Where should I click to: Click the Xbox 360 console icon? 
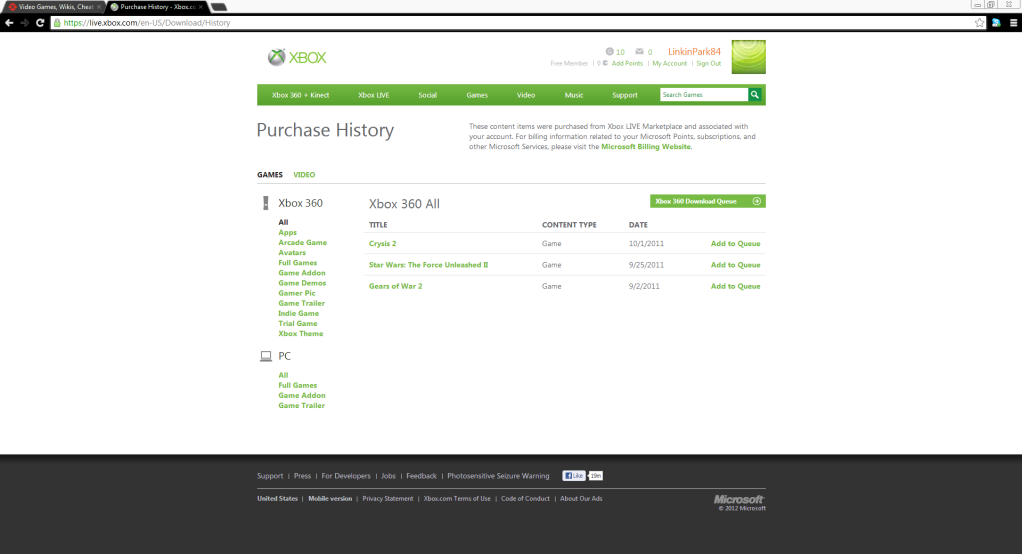click(x=265, y=203)
